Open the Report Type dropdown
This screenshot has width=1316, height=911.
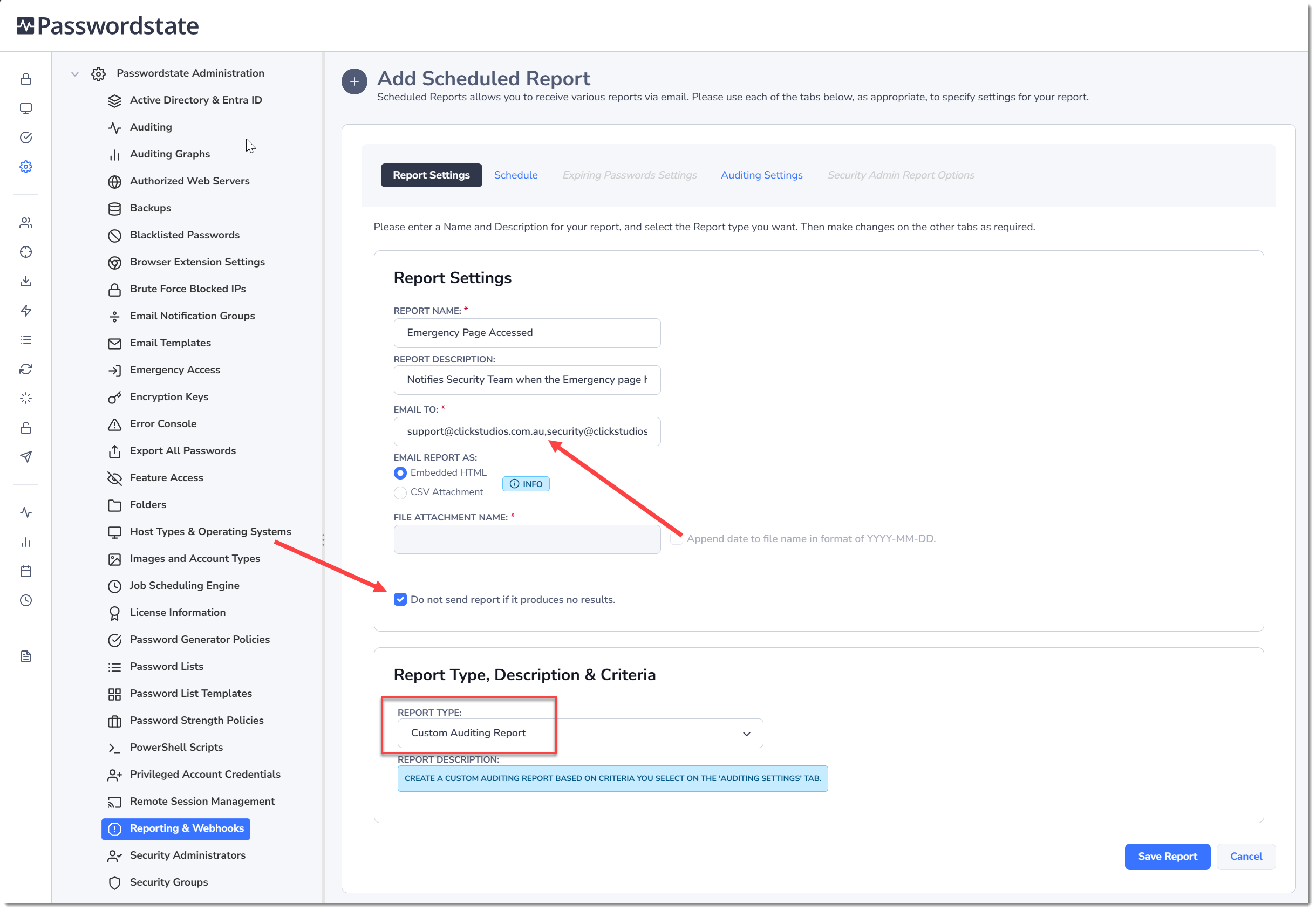pos(580,734)
